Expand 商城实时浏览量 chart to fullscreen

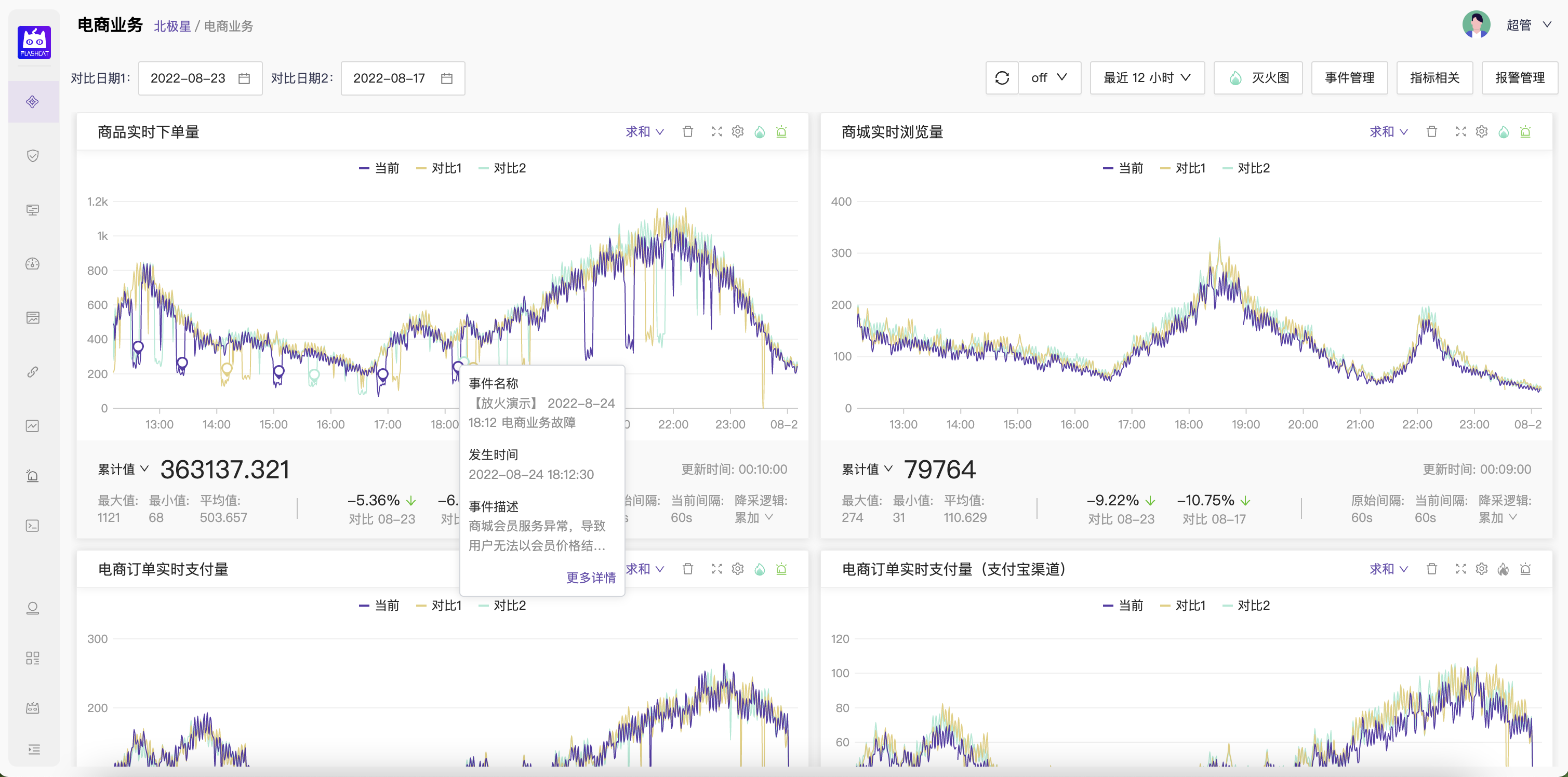(1460, 131)
